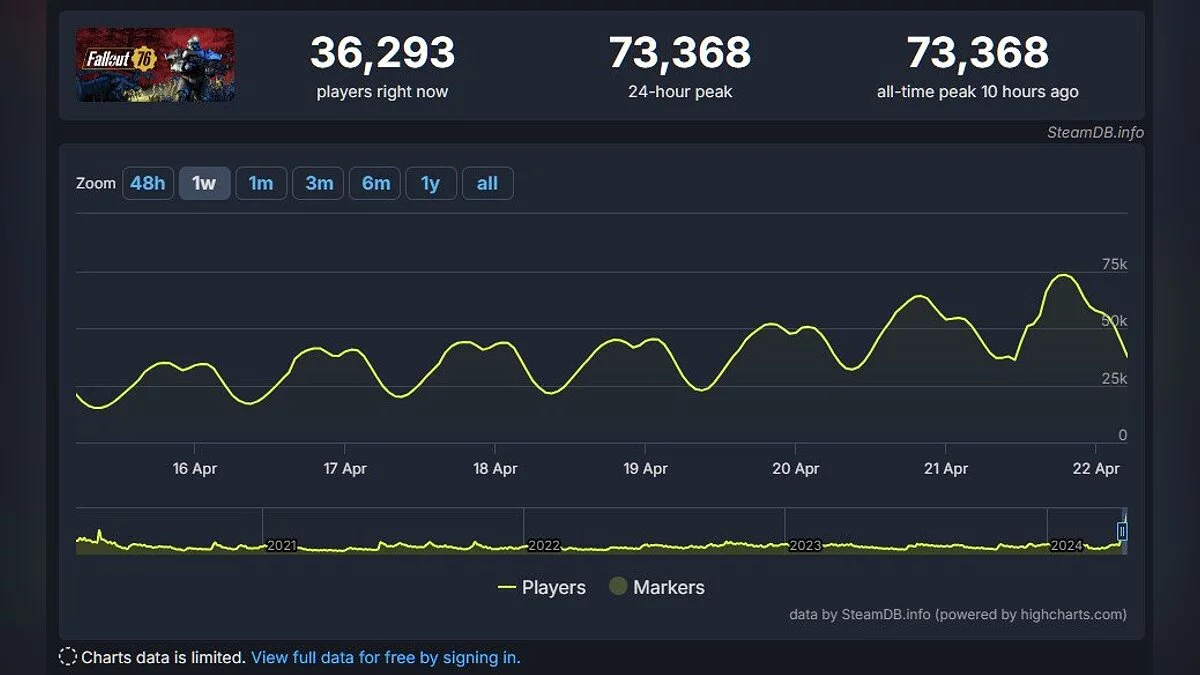Click the '17 Apr' x-axis label
1200x675 pixels.
(345, 468)
